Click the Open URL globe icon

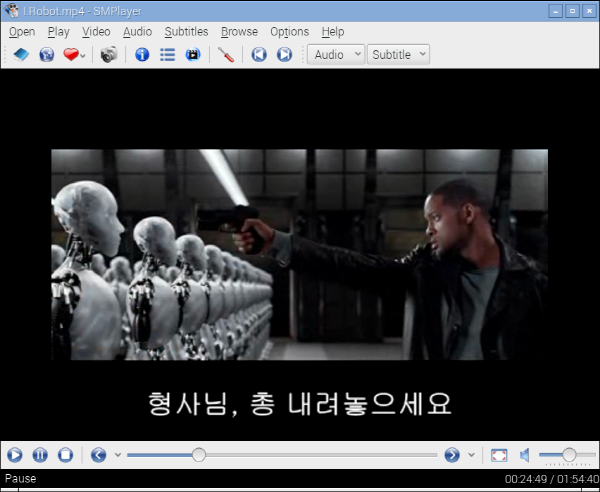47,54
